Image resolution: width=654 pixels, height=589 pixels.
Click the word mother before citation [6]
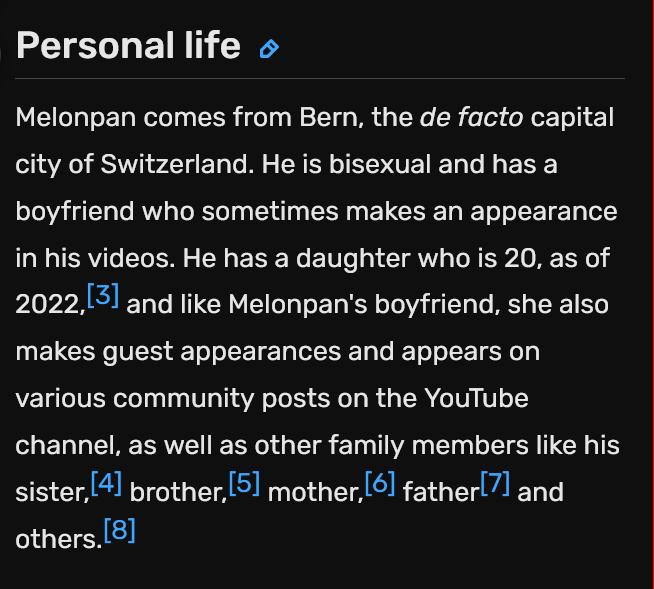[314, 493]
